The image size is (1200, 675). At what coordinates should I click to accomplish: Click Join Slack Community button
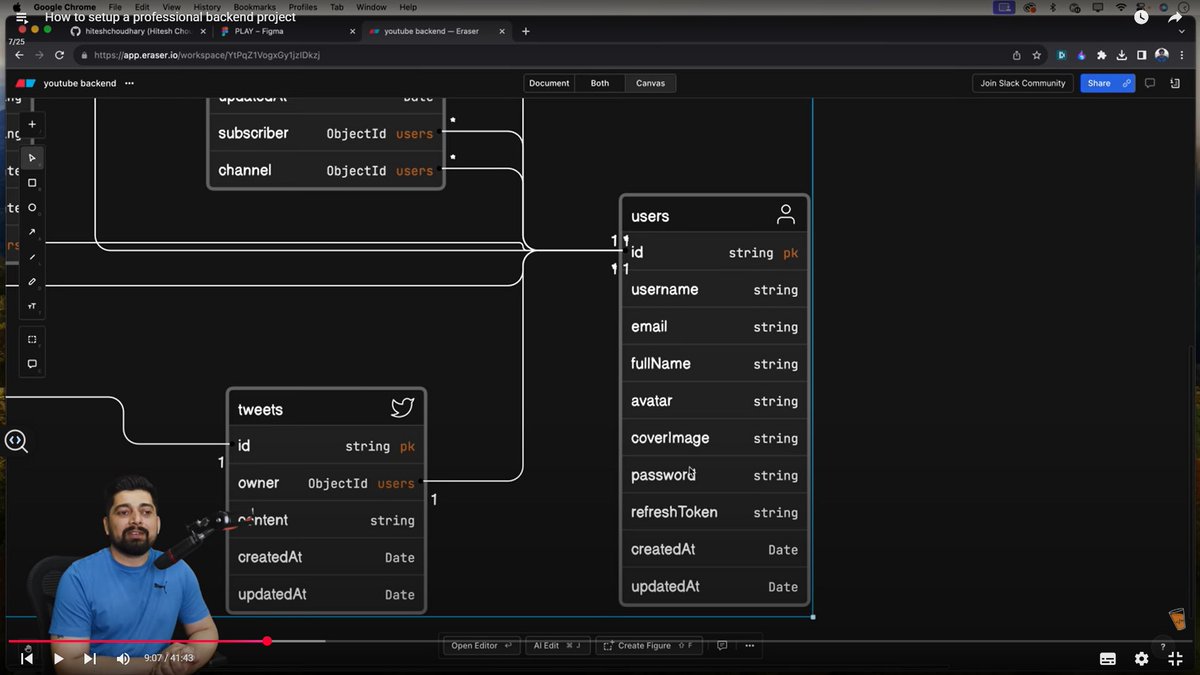tap(1023, 83)
